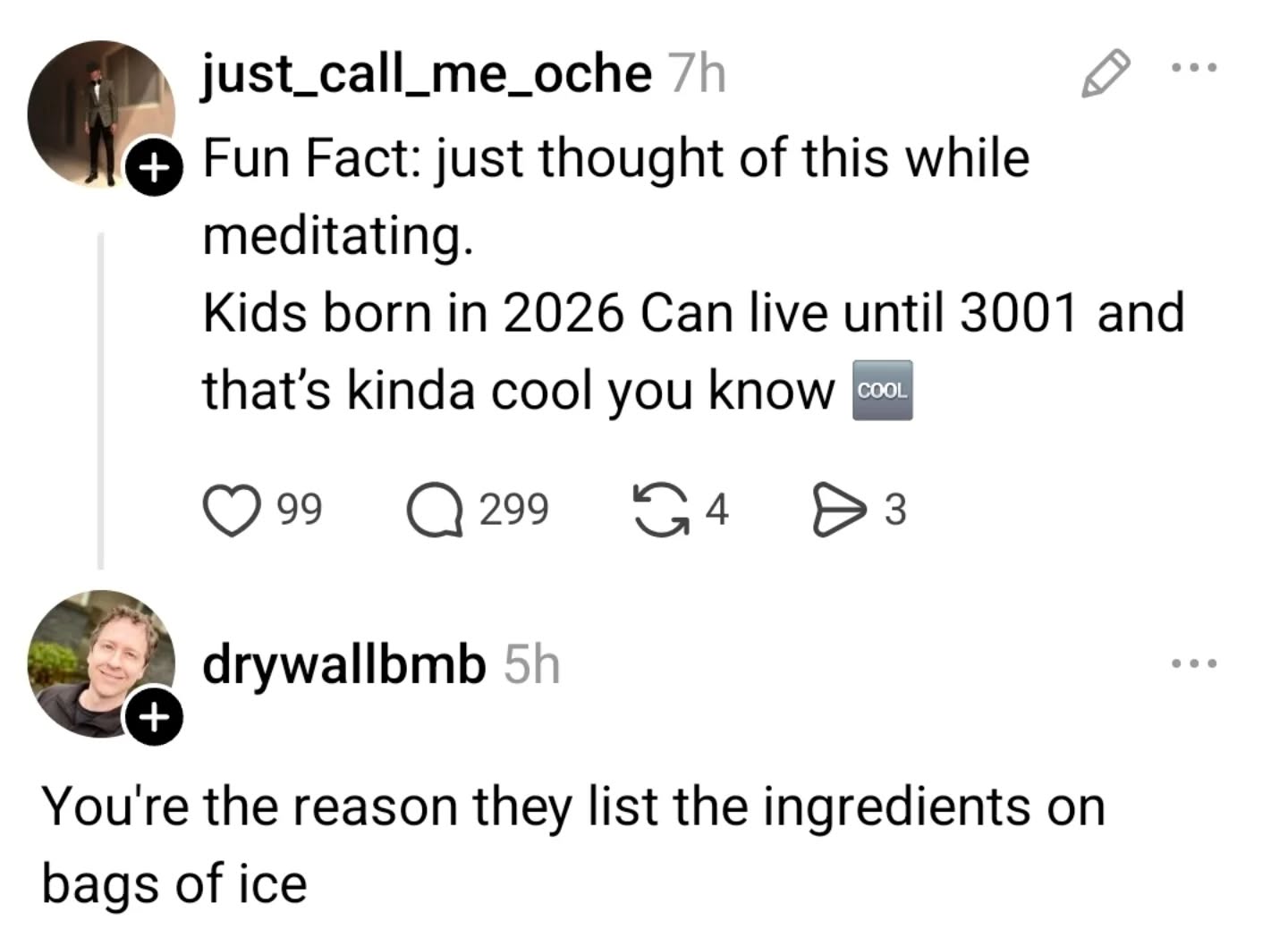Visit drywallbmb's profile via username

click(x=344, y=664)
